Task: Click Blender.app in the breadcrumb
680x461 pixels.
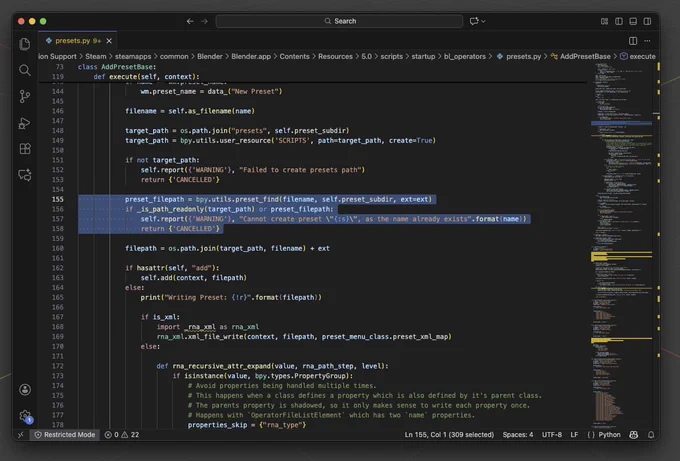Action: (x=251, y=56)
